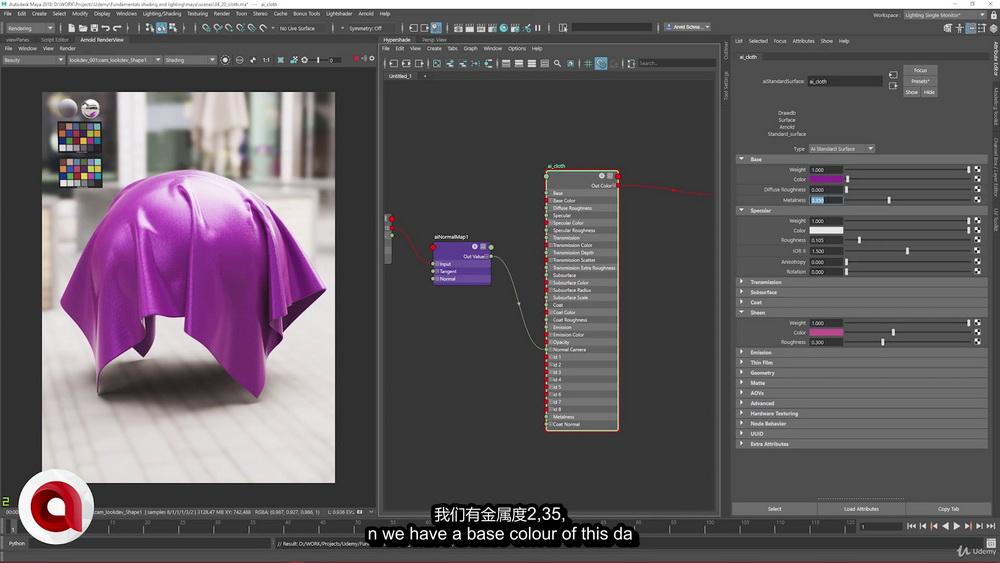Click the Hypershade remove selected nodes icon

(x=462, y=63)
